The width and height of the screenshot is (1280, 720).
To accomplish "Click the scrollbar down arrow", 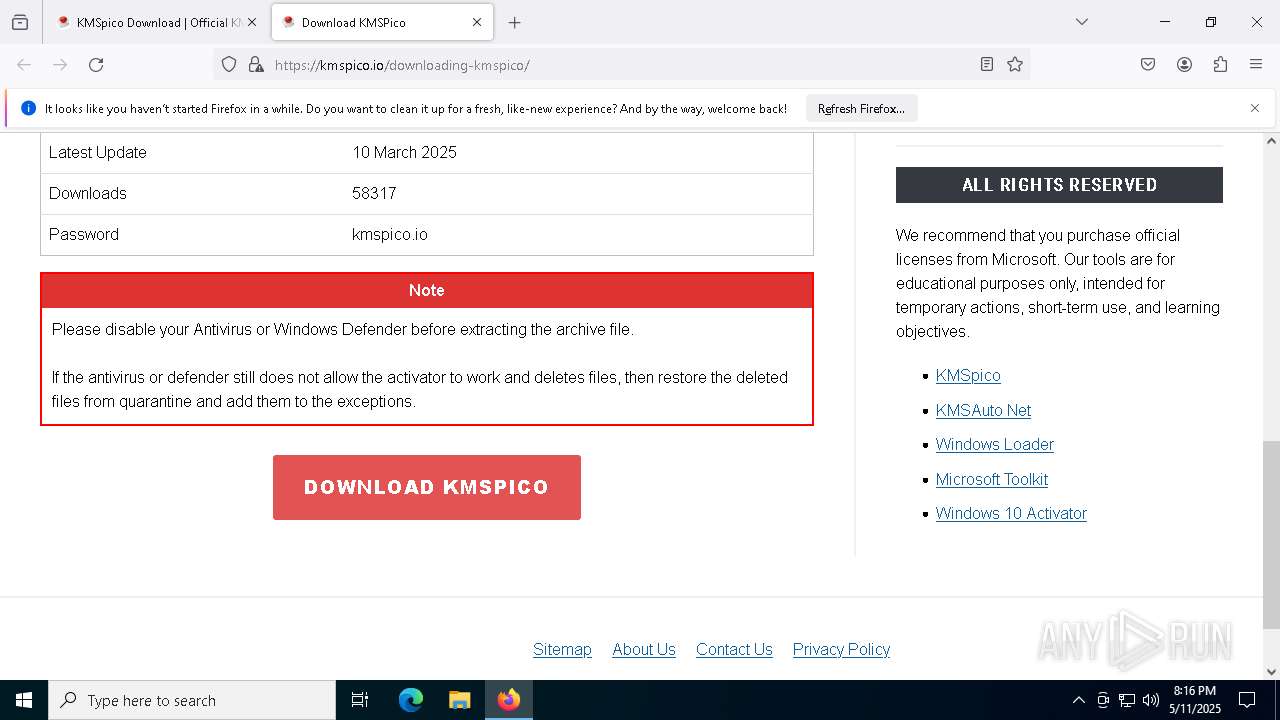I will point(1271,672).
